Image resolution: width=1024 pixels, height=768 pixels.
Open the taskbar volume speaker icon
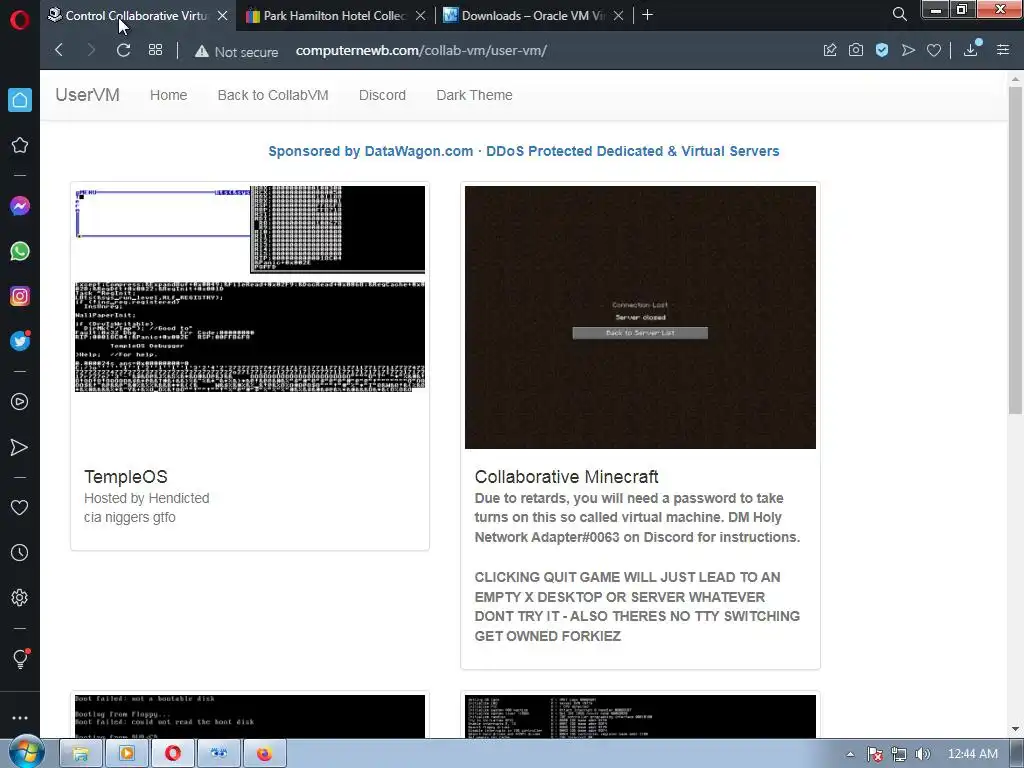[923, 754]
